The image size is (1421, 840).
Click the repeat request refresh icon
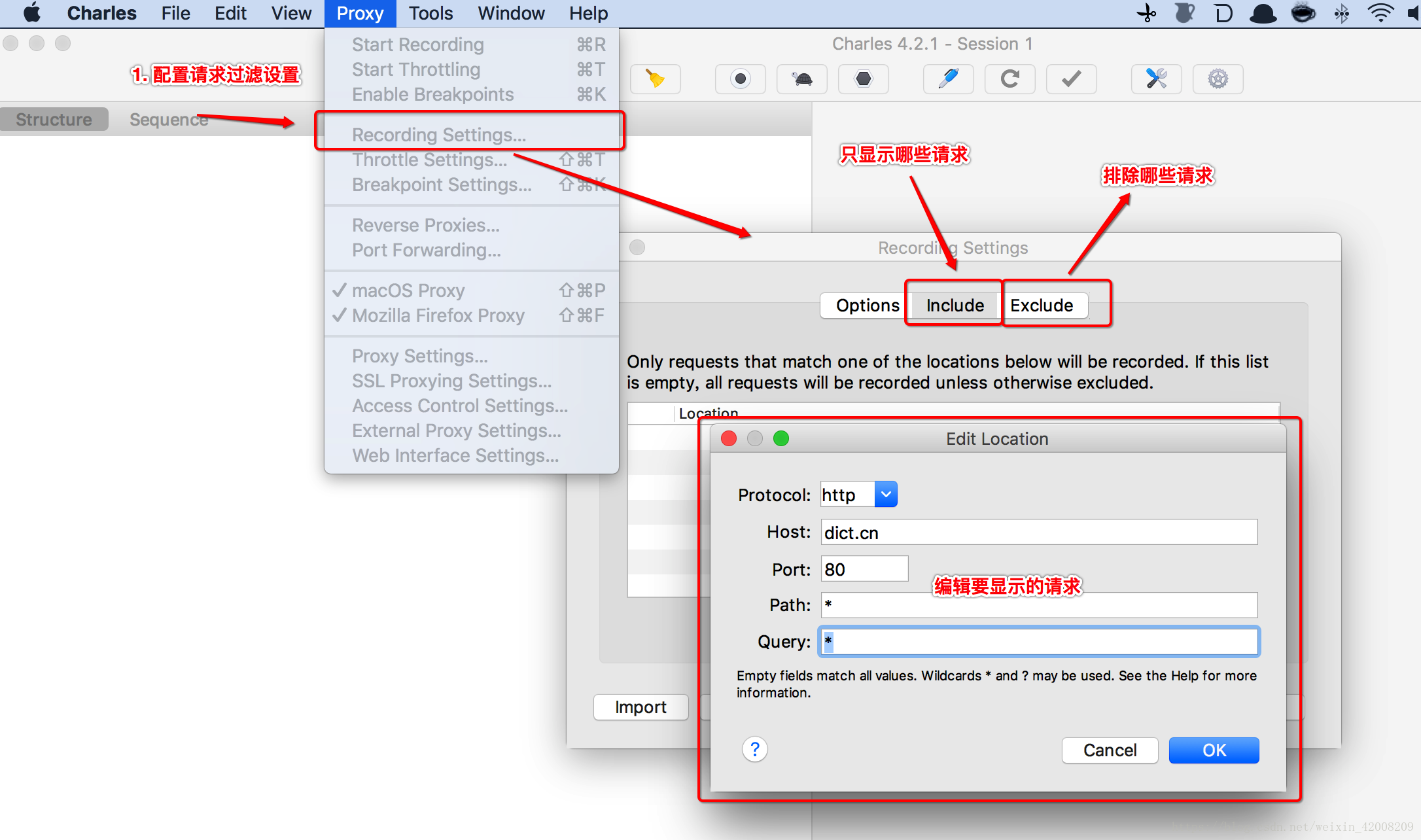pyautogui.click(x=1009, y=79)
